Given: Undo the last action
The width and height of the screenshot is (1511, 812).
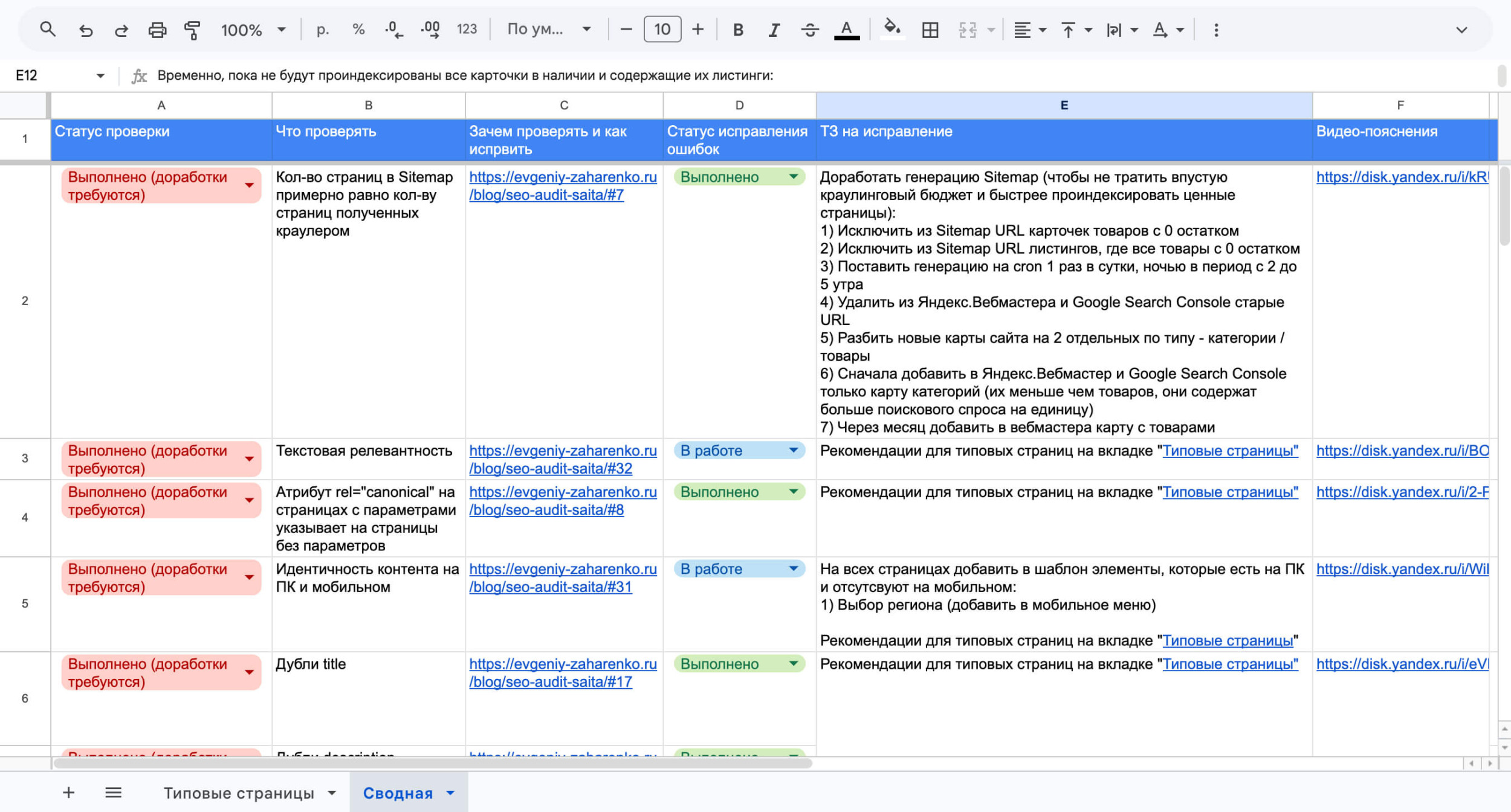Looking at the screenshot, I should point(86,30).
